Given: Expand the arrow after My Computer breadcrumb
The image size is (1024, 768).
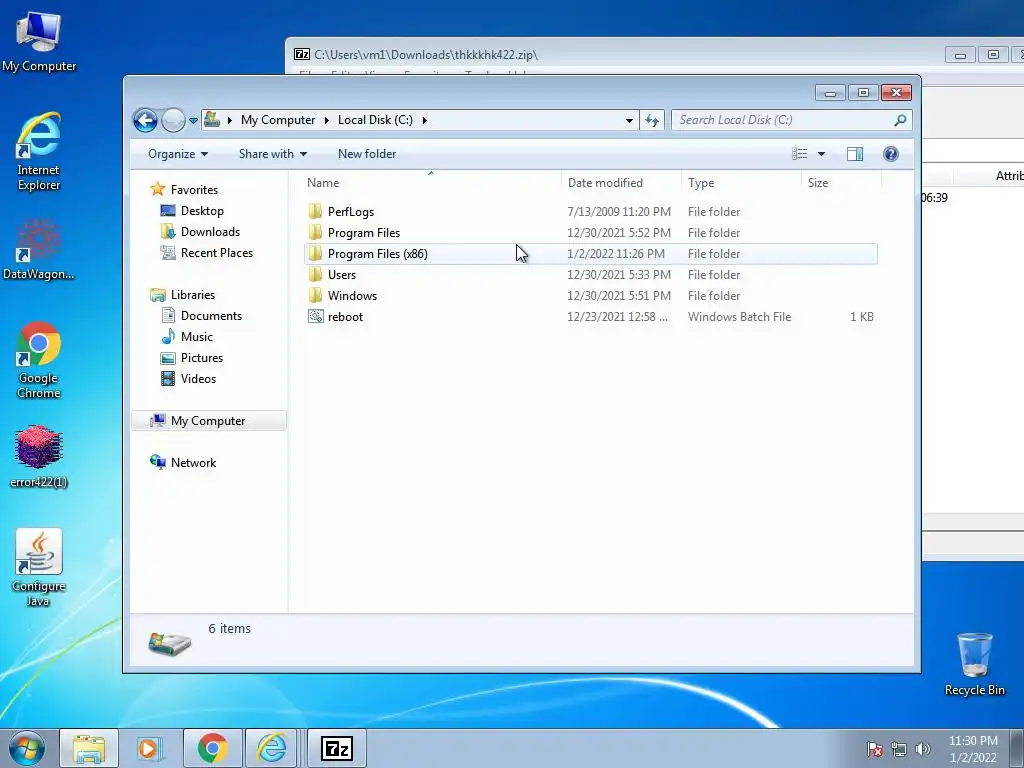Looking at the screenshot, I should click(327, 120).
